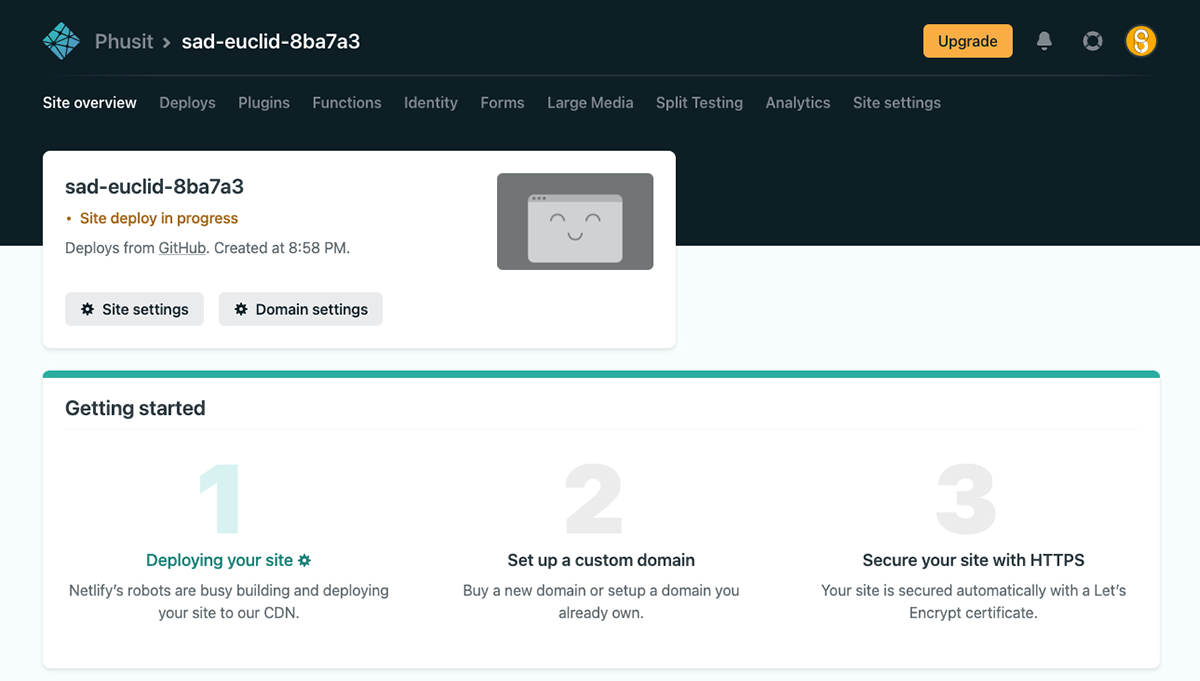The image size is (1200, 681).
Task: Click the smiling browser illustration
Action: (x=575, y=221)
